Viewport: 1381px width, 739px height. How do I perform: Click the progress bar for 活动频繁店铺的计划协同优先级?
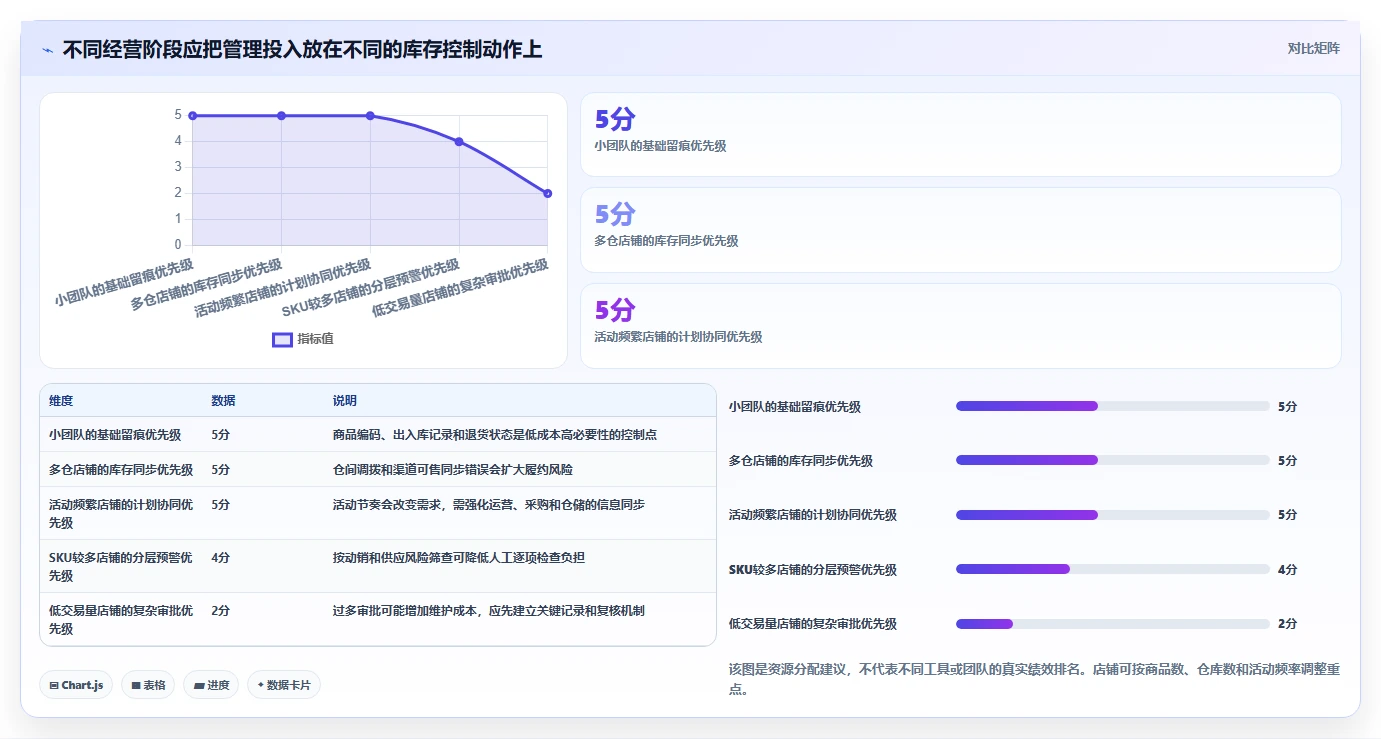coord(1113,515)
